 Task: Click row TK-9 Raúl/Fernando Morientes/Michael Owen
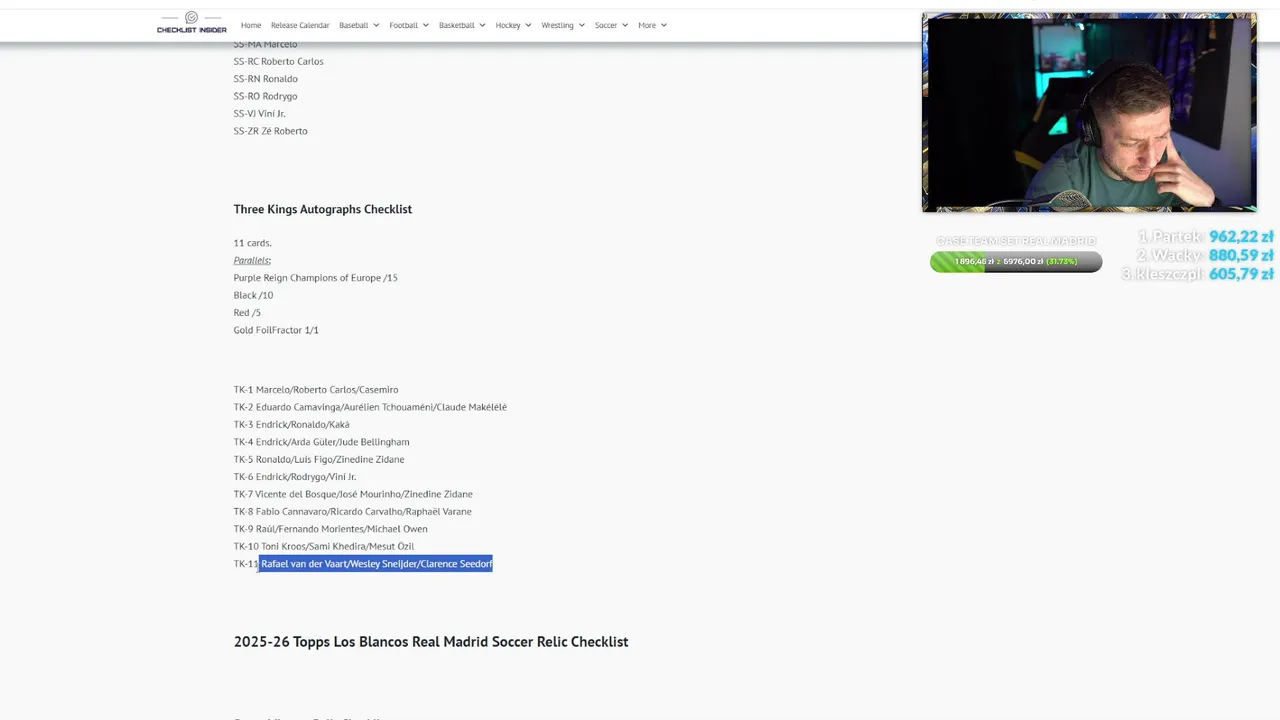coord(331,529)
